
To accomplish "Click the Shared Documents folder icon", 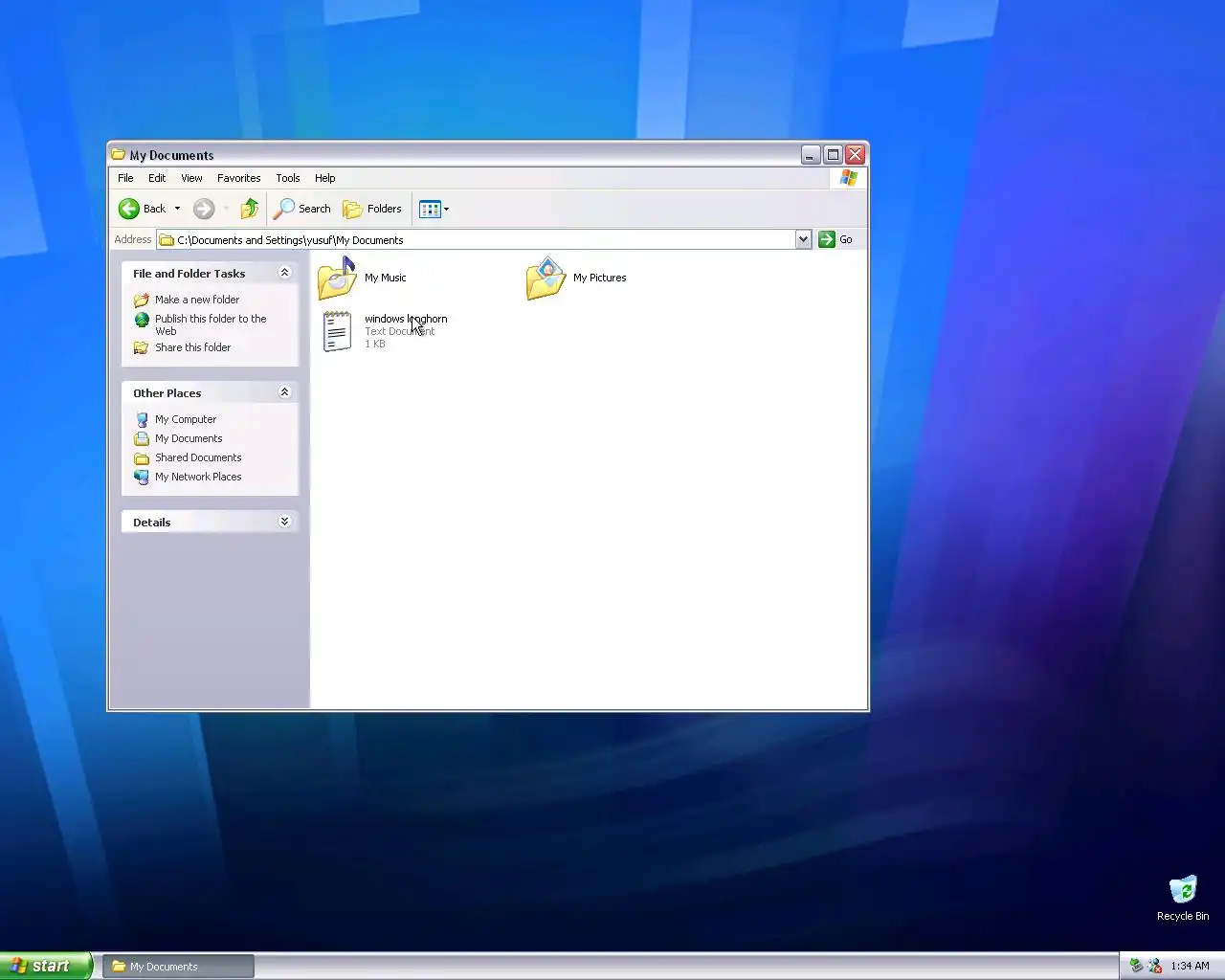I will (x=142, y=457).
